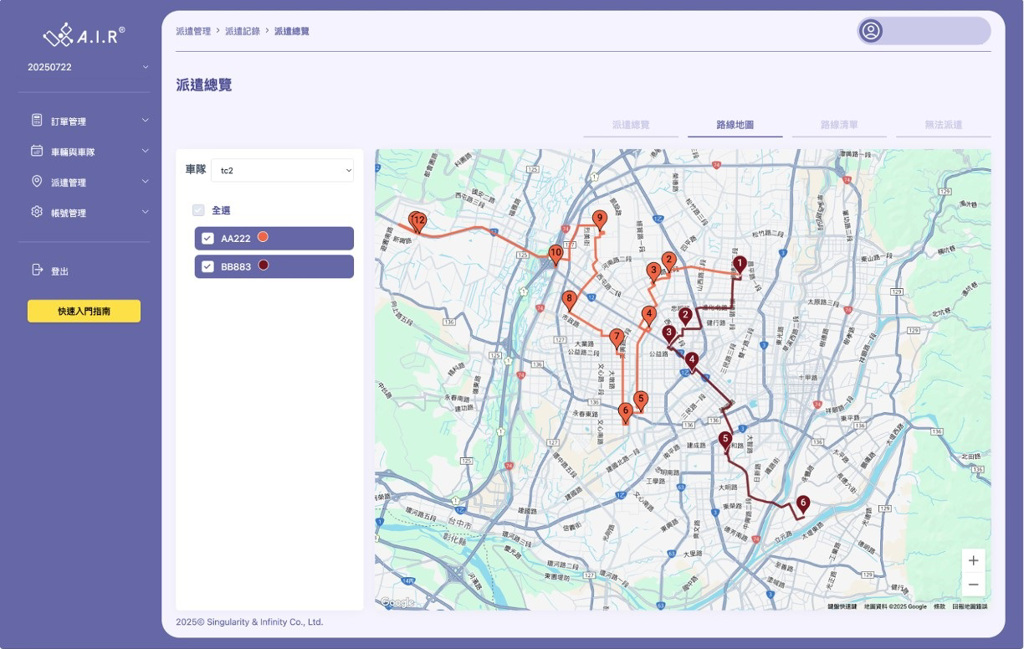Select orange map marker 12
Screen dimensions: 1024x649
point(417,222)
